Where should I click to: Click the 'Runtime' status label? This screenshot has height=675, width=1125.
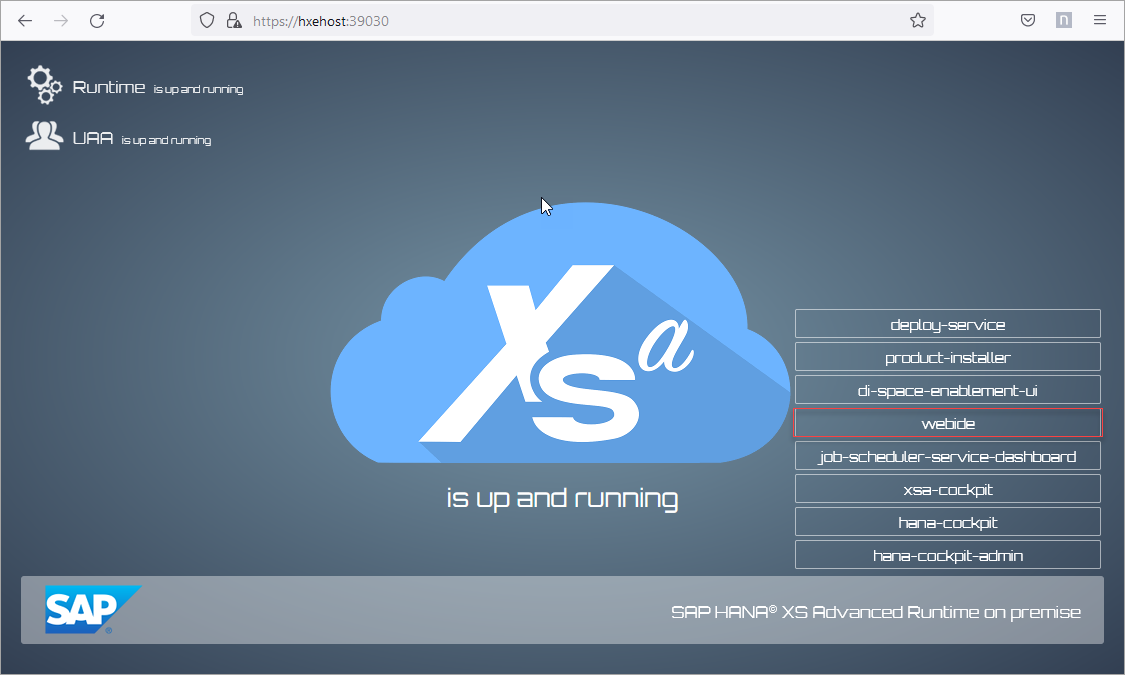(109, 88)
